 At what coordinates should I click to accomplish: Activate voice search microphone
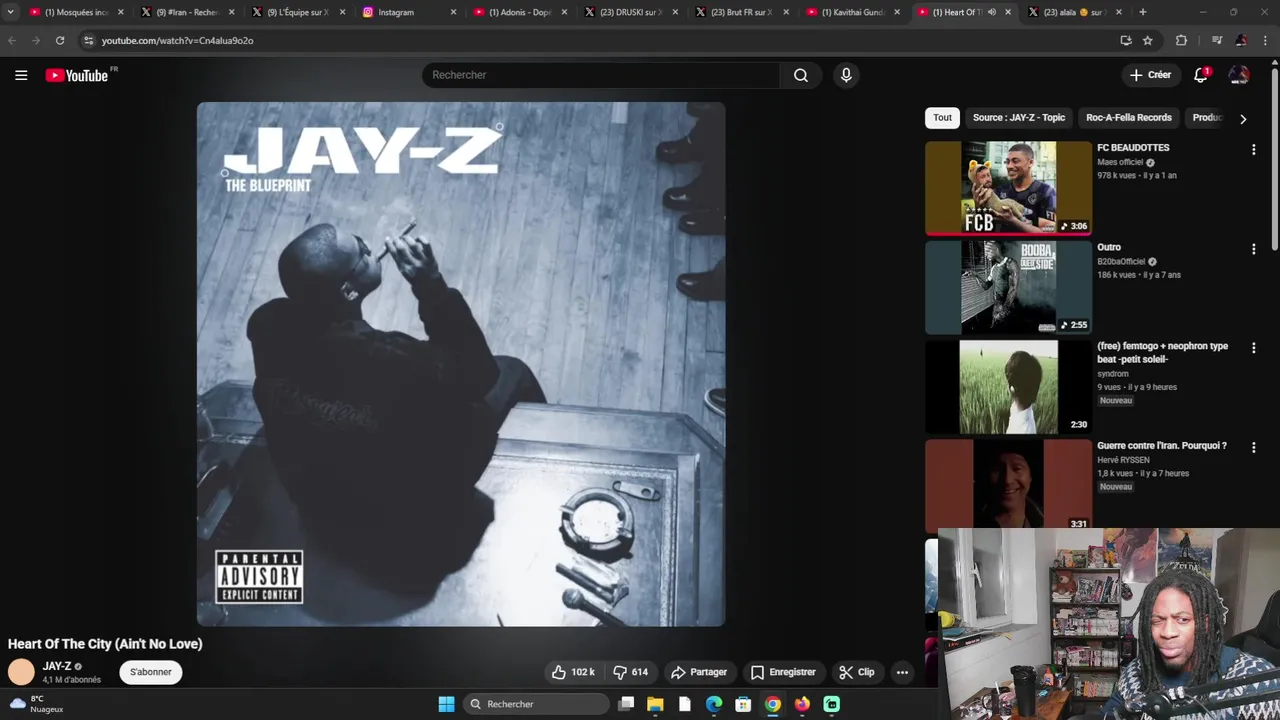point(846,75)
